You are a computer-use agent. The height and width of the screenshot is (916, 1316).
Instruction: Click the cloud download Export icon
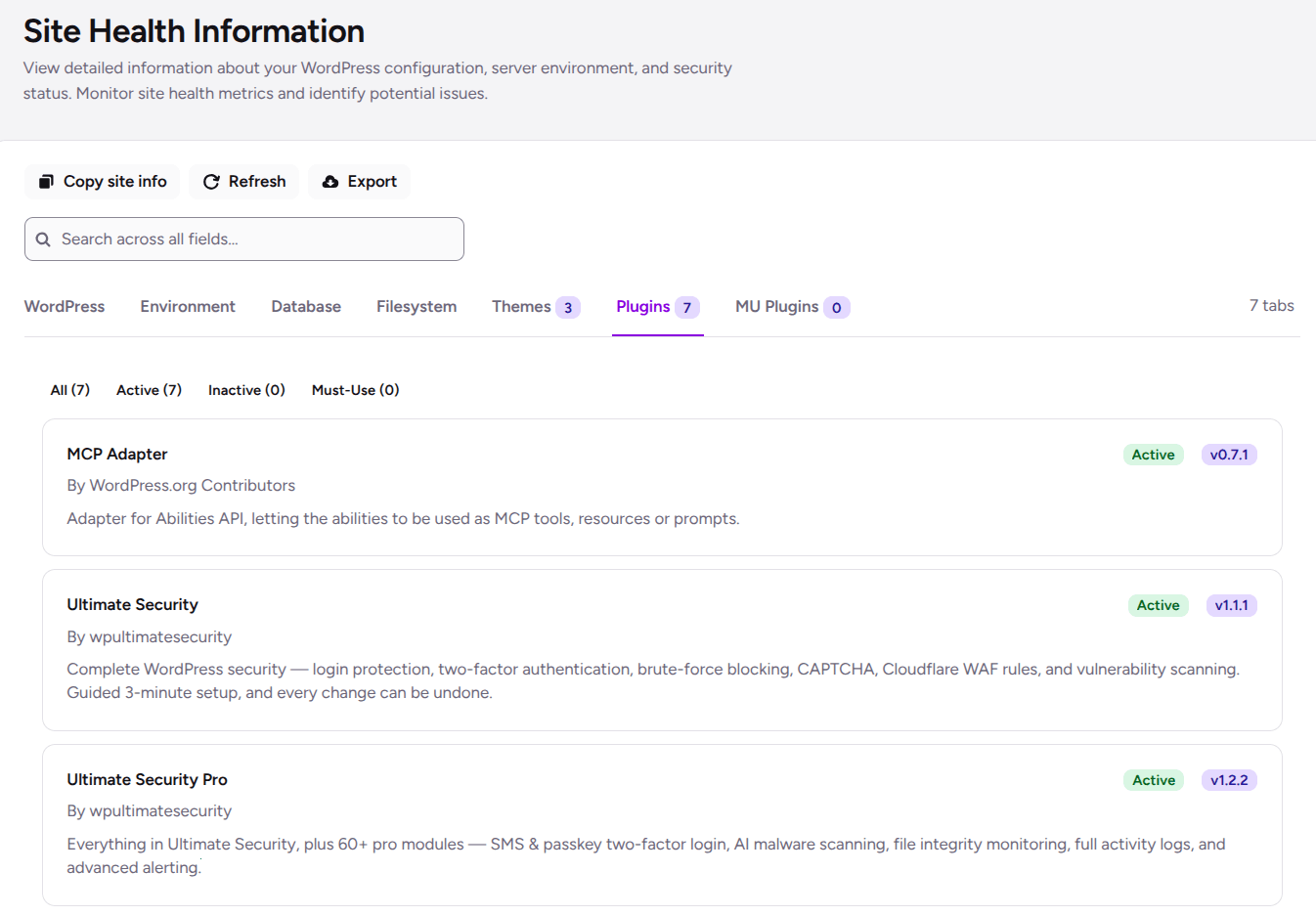(x=330, y=182)
